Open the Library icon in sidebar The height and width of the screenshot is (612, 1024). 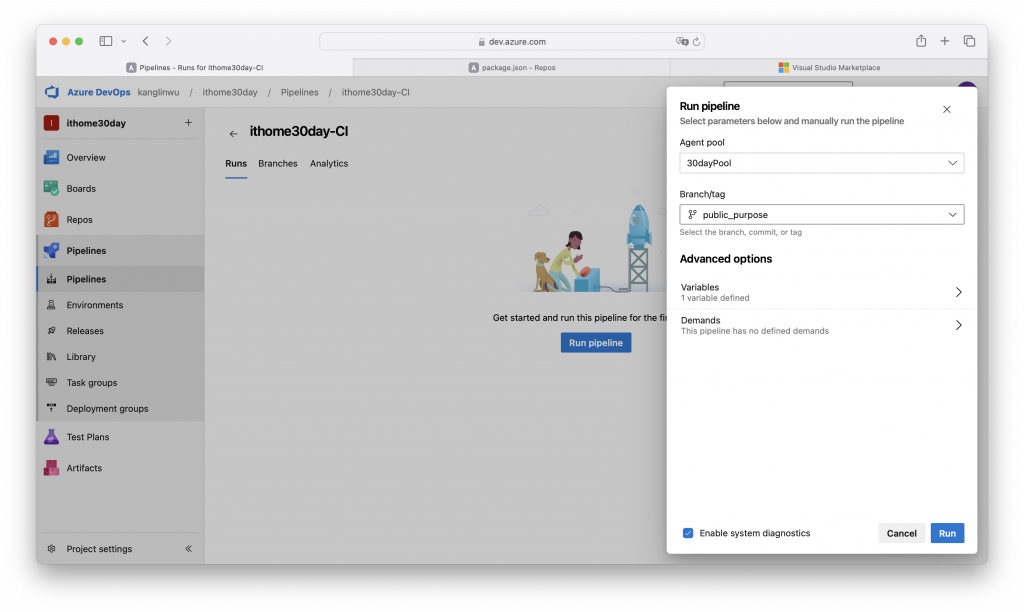point(52,357)
